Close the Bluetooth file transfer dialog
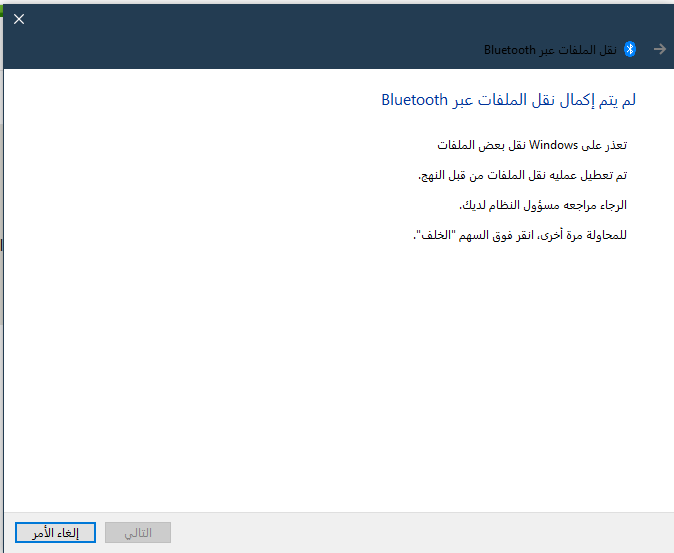The image size is (674, 553). tap(19, 19)
